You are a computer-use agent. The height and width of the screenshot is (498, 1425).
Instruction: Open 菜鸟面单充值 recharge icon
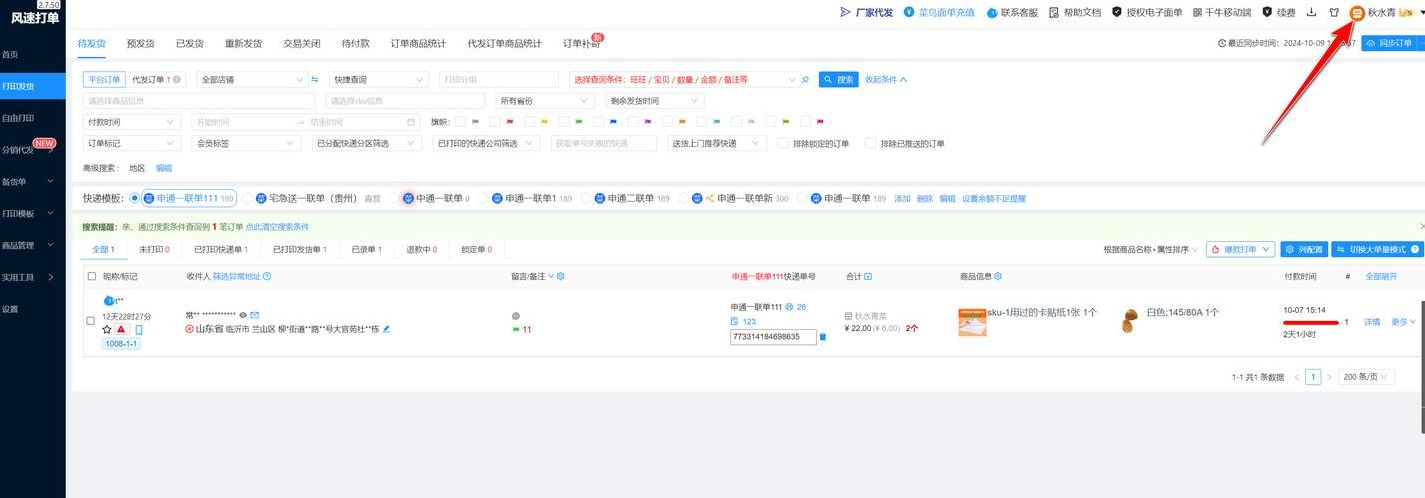tap(909, 12)
